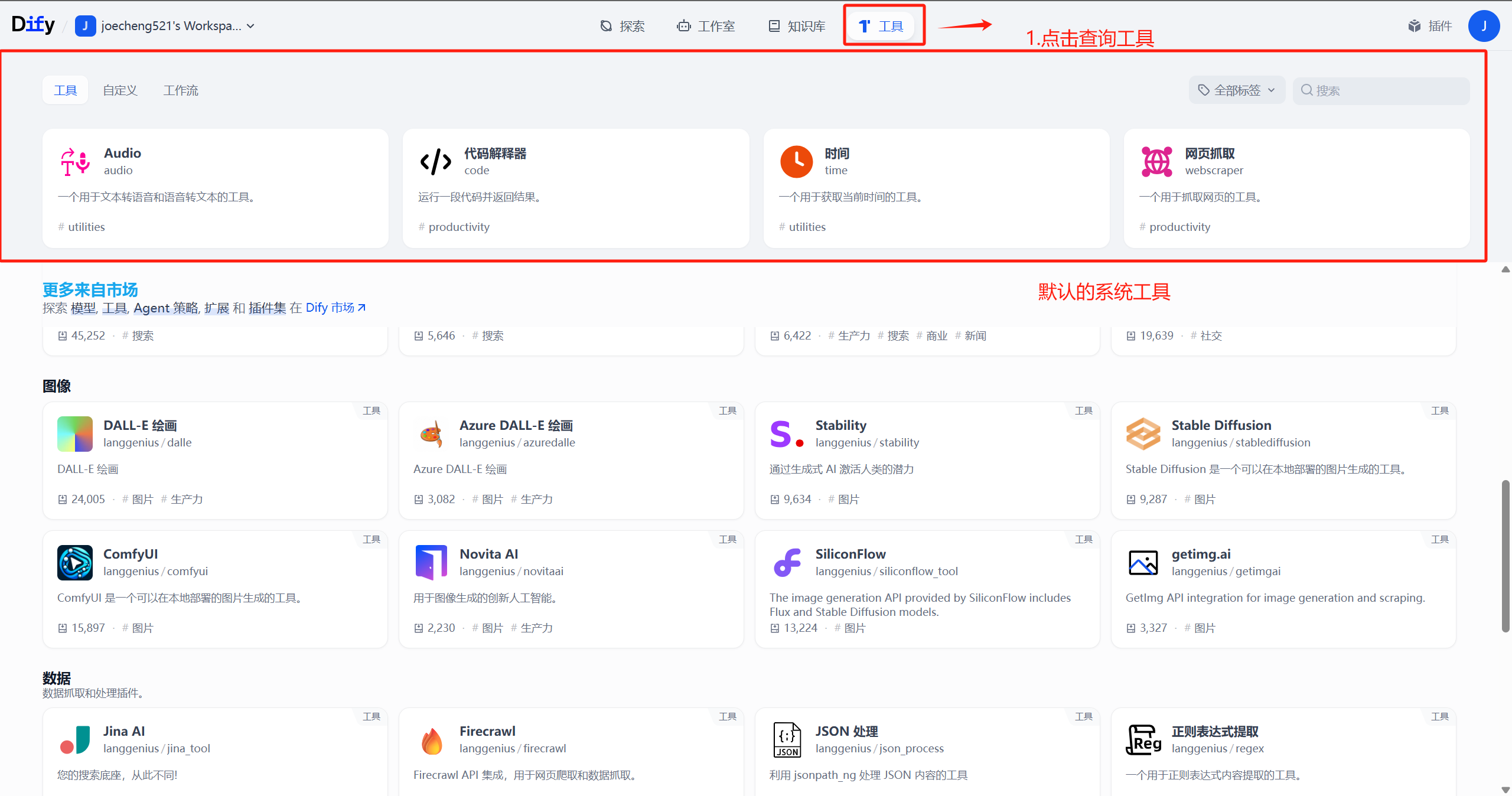
Task: Click the Stability icon
Action: coord(787,434)
